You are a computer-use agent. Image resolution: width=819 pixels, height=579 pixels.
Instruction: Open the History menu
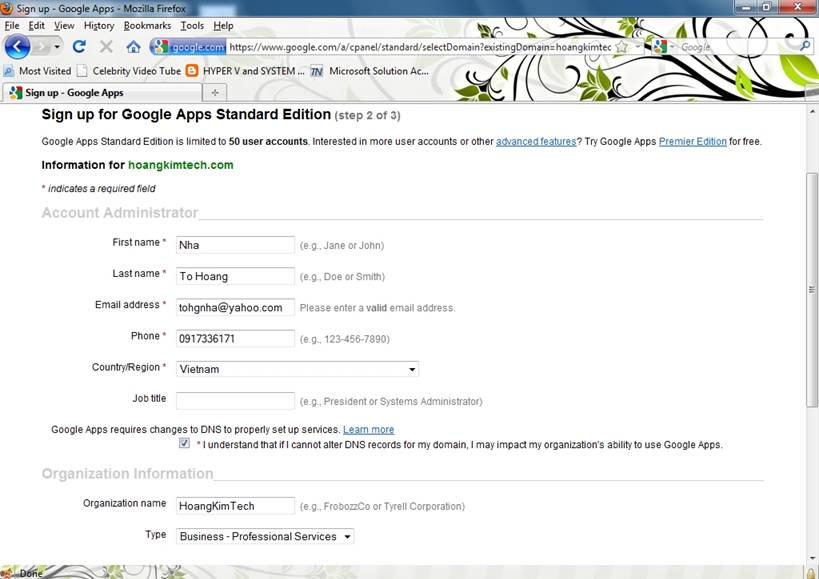point(99,26)
